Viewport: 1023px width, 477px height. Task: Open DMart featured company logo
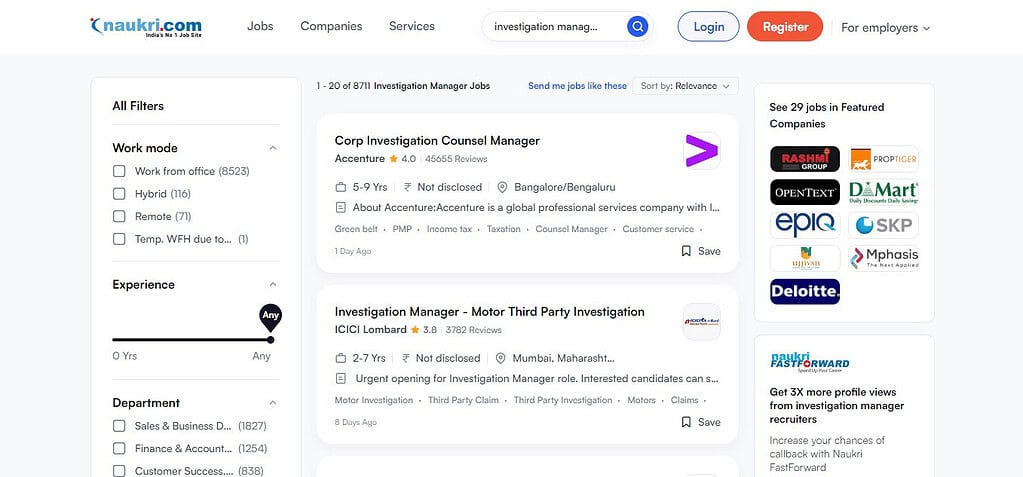[x=883, y=192]
